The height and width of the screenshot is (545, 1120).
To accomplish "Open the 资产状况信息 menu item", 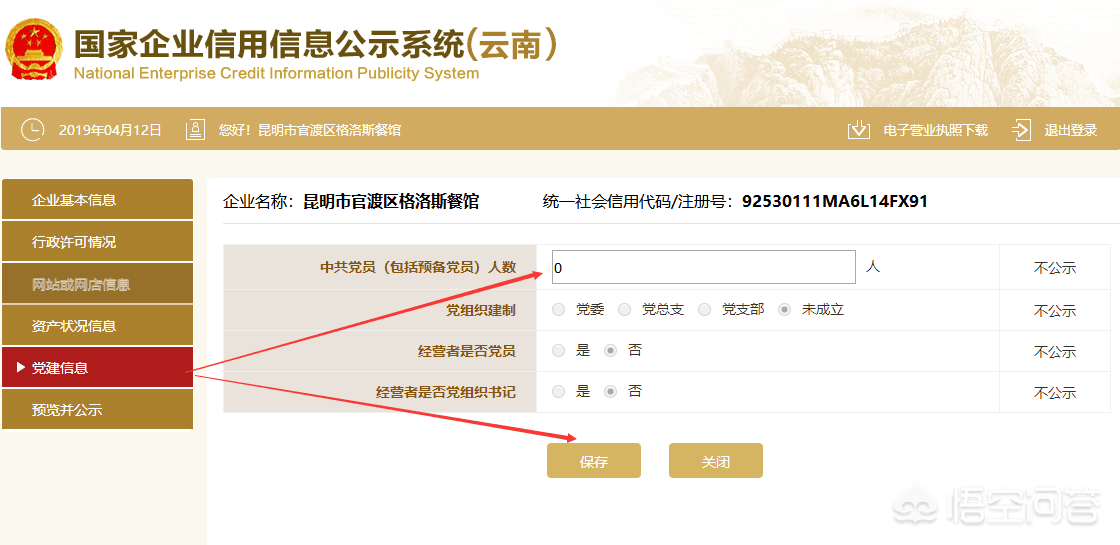I will tap(98, 326).
